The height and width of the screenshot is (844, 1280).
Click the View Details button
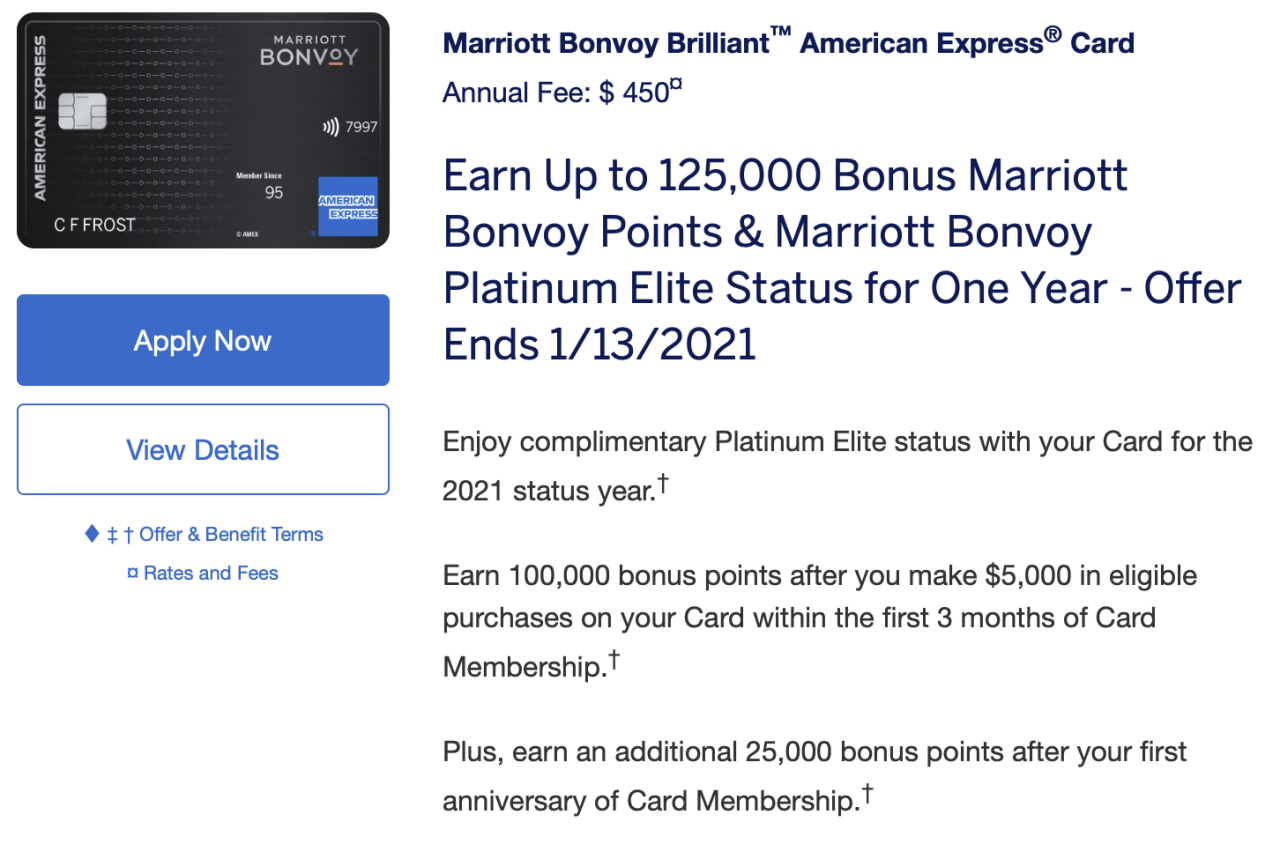(202, 449)
